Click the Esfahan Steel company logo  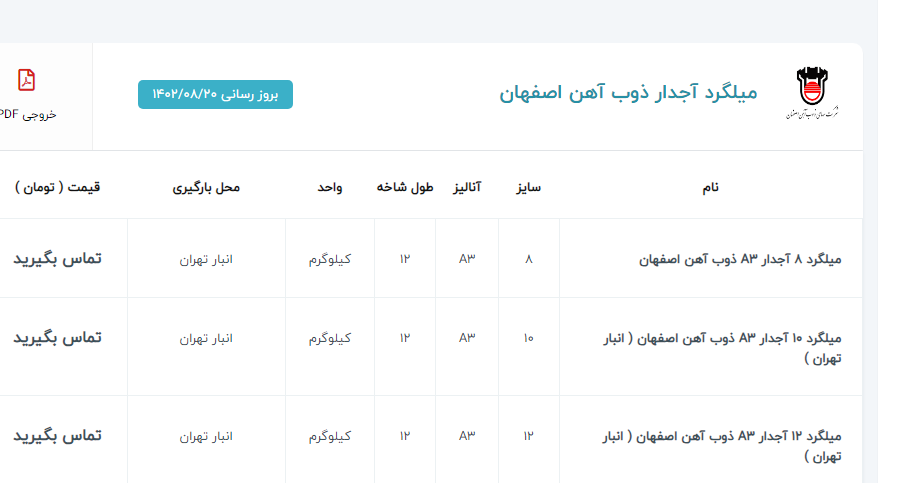812,94
